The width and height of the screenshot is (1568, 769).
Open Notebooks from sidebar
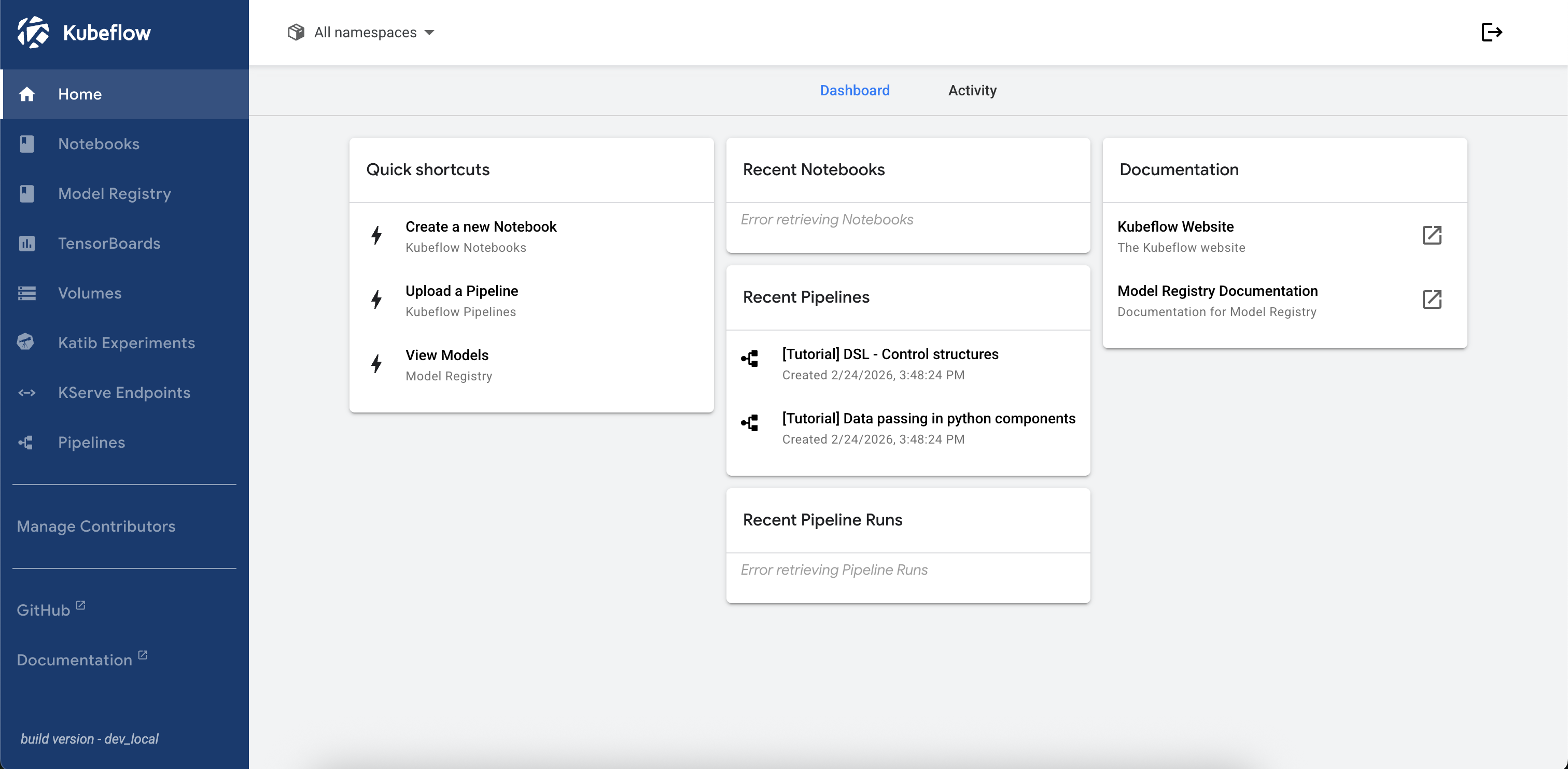[124, 144]
